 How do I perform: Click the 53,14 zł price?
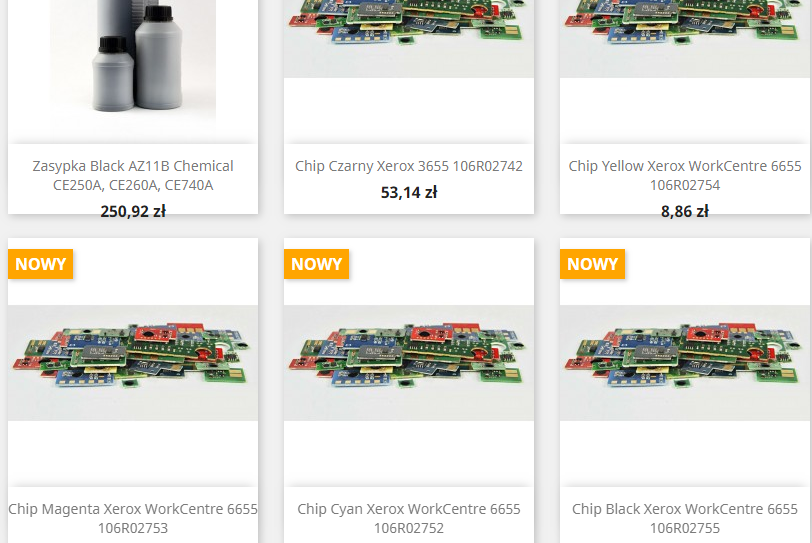coord(409,193)
